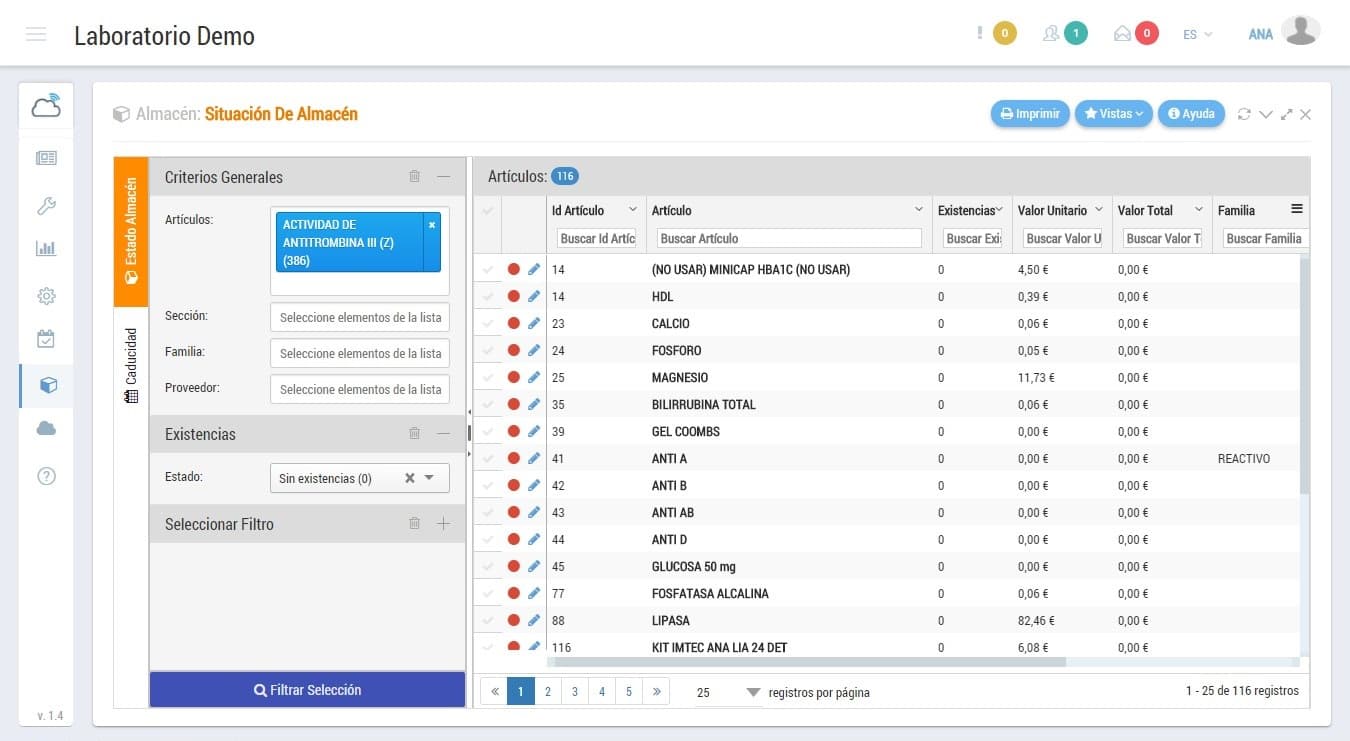This screenshot has height=741, width=1350.
Task: Click the red status dot of LIPASA row
Action: tap(514, 620)
